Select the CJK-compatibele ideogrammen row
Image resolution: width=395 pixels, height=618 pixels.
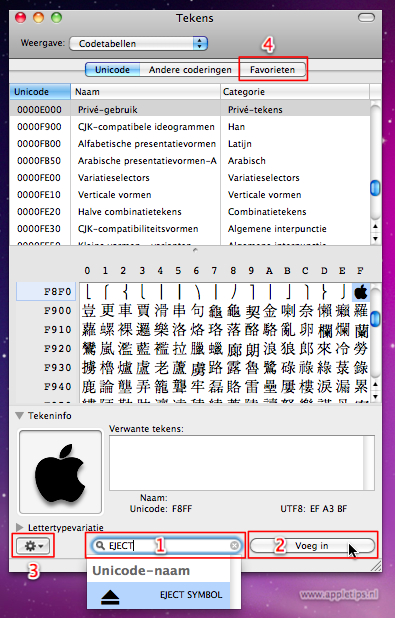(189, 127)
